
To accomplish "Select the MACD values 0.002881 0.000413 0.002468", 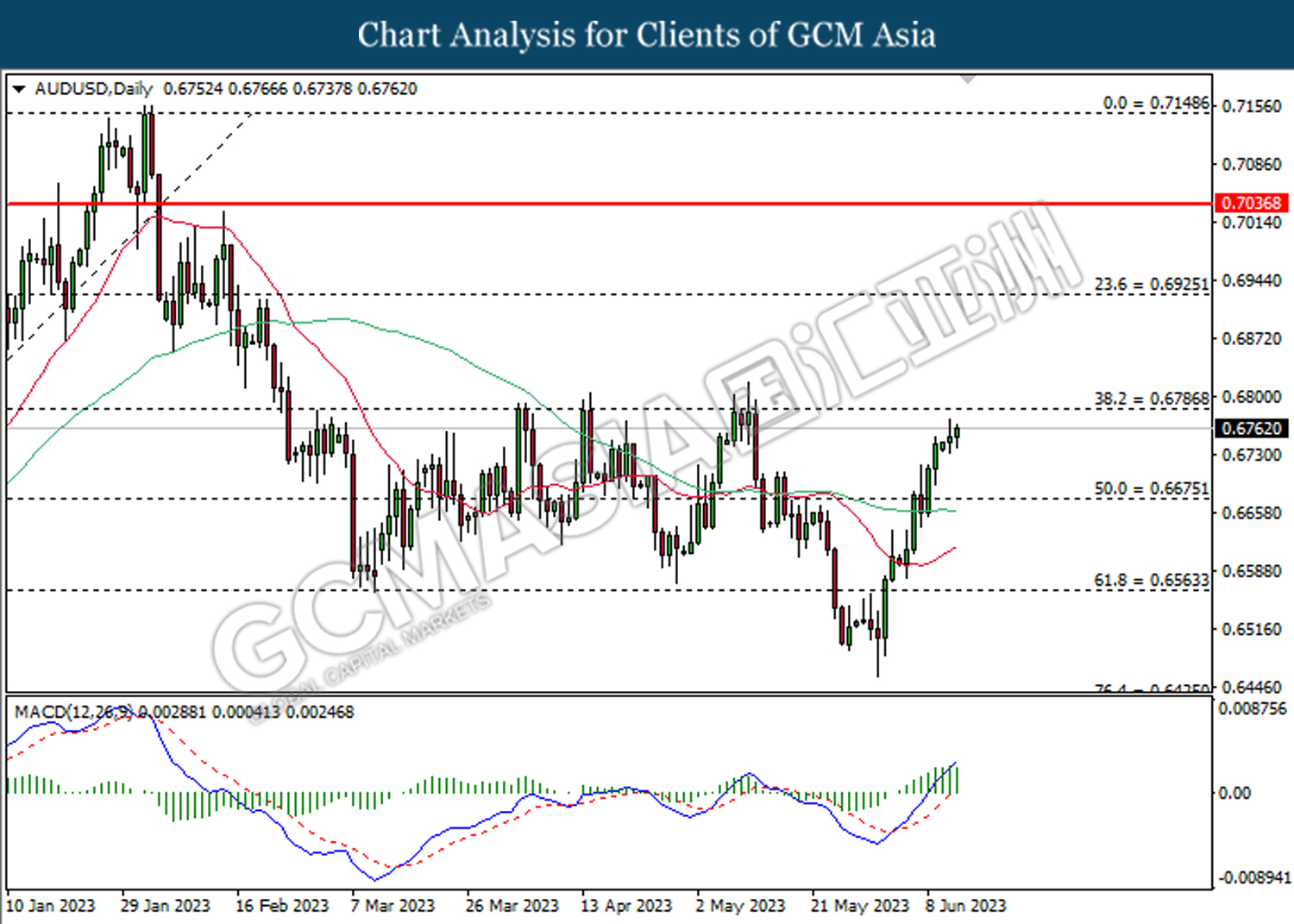I will [246, 712].
